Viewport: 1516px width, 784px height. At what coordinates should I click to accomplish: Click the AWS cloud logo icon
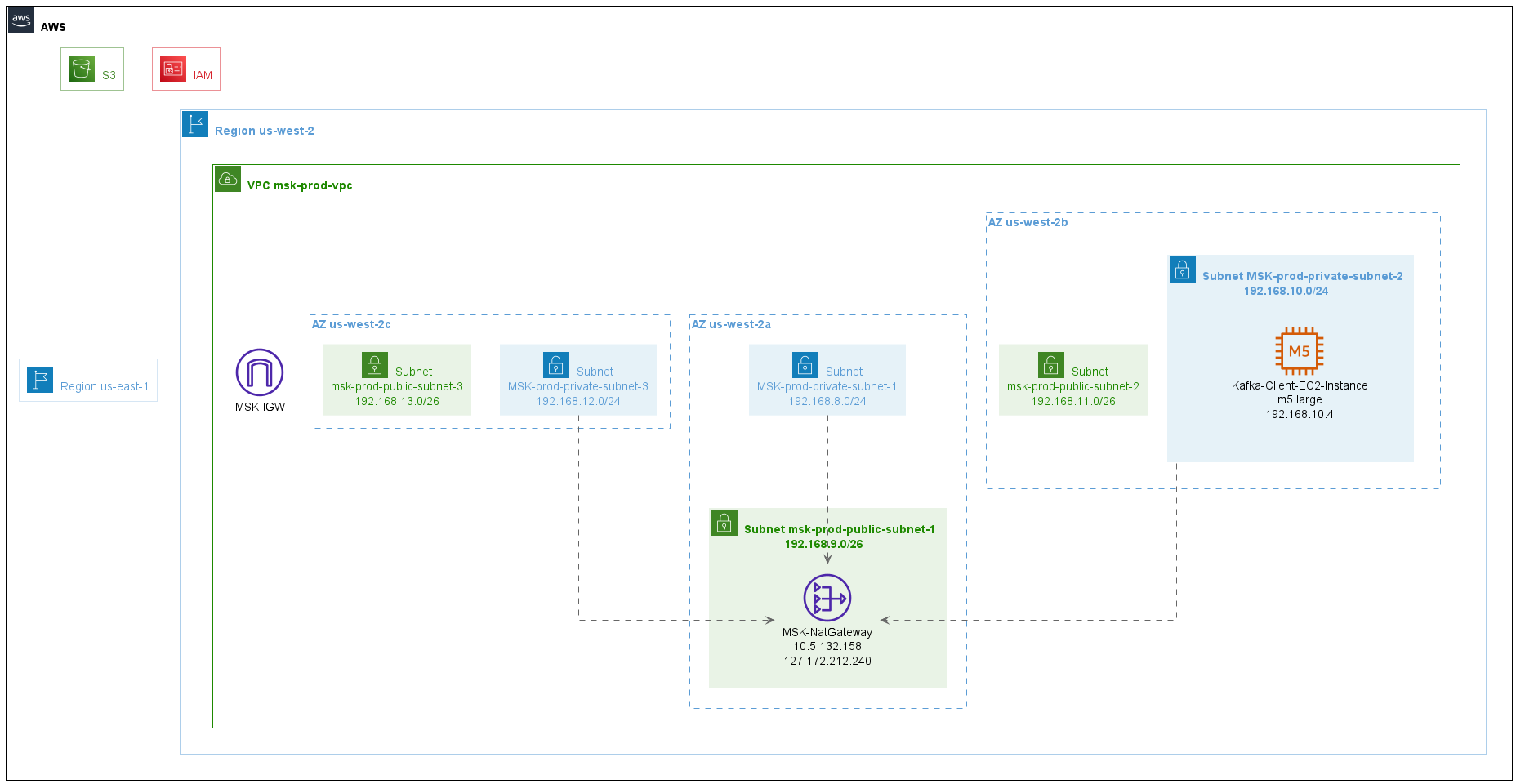(x=20, y=20)
